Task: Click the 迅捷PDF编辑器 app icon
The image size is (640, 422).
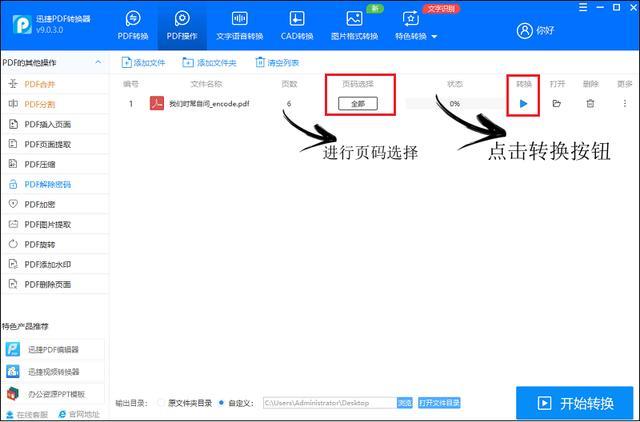Action: tap(13, 349)
